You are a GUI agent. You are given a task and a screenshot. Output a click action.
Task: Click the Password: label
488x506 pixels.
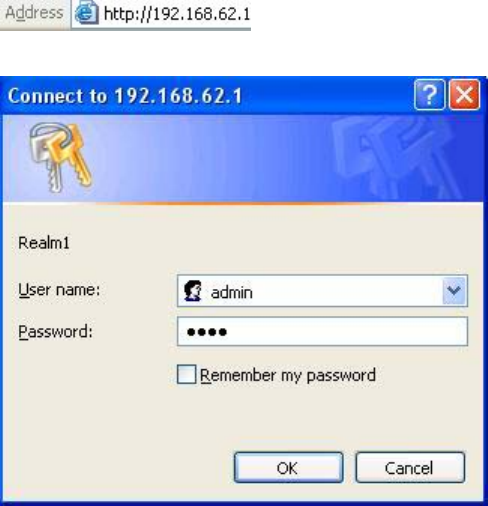pos(55,332)
